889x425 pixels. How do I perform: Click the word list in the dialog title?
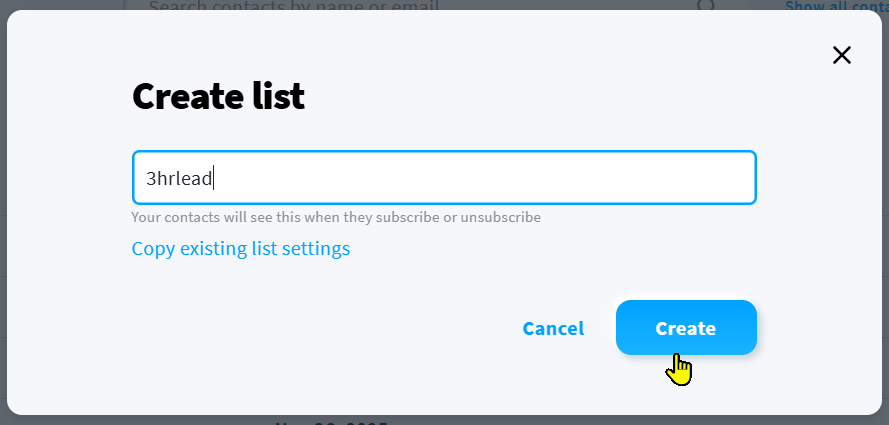tap(278, 97)
